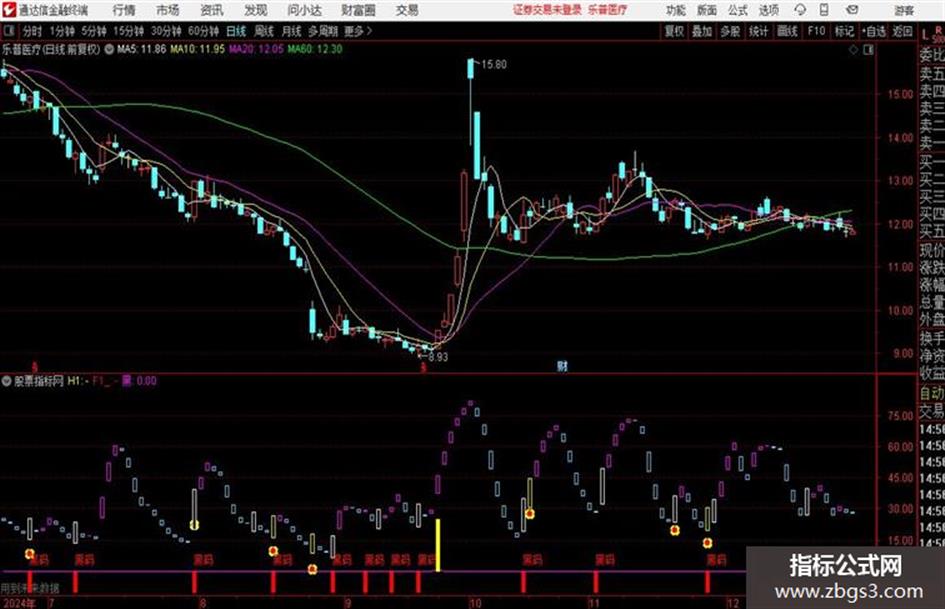Select the 日线 daily period tab
The width and height of the screenshot is (945, 609).
236,31
